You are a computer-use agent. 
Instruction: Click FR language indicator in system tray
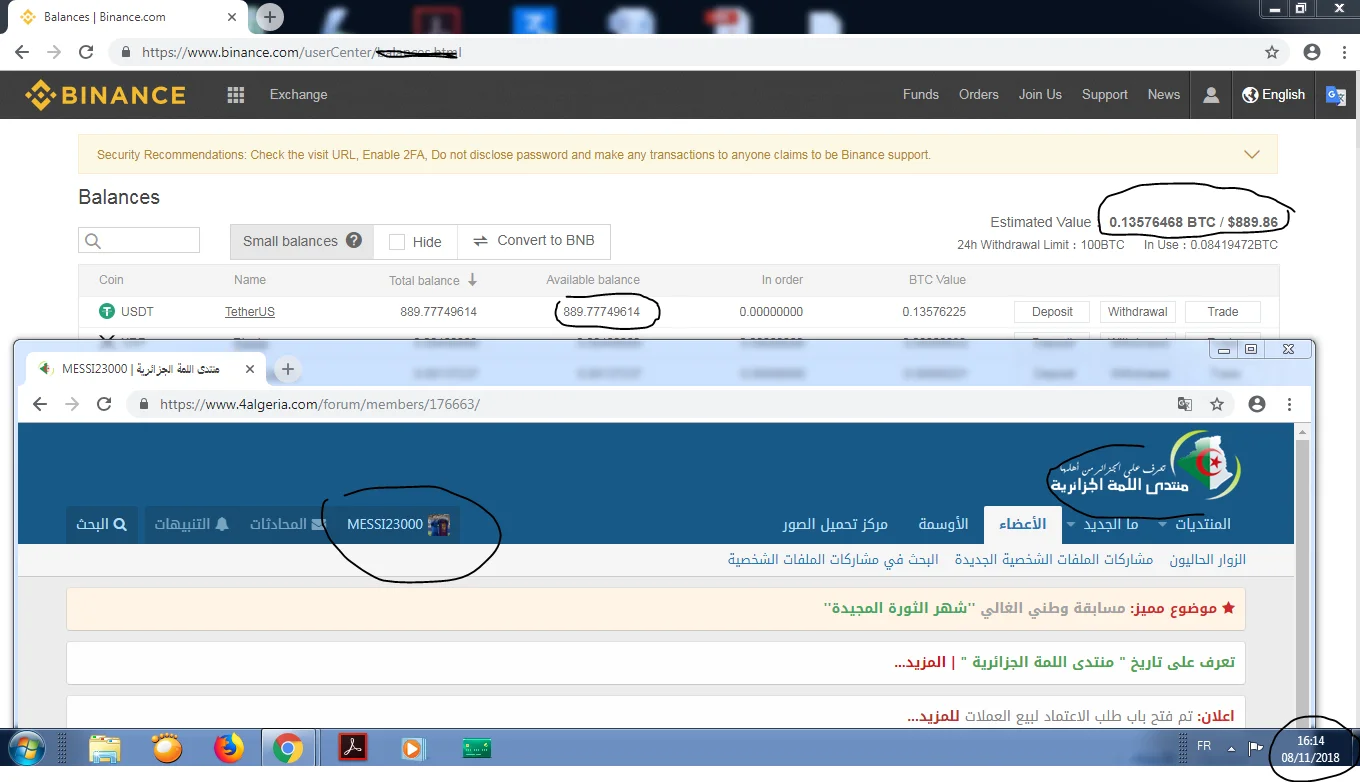(1204, 747)
